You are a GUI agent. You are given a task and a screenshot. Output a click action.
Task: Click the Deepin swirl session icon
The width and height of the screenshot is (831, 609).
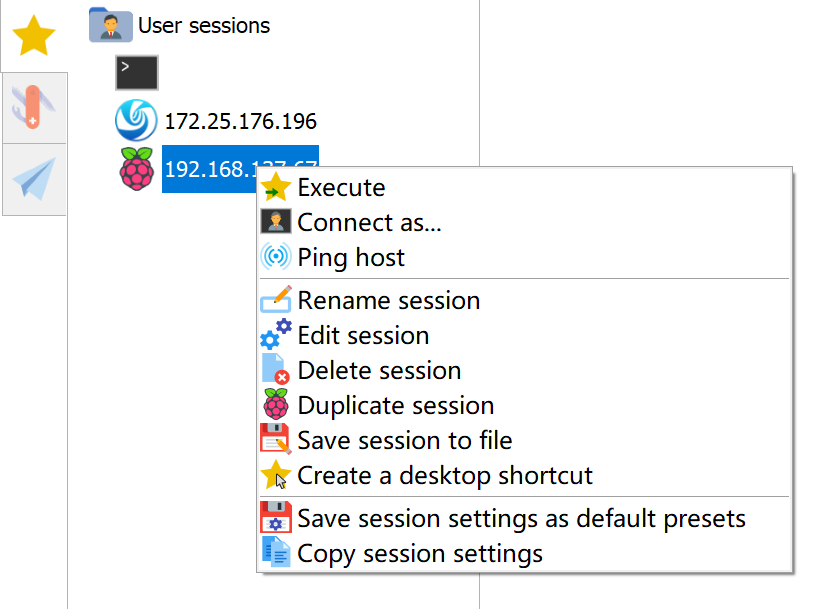click(x=136, y=120)
